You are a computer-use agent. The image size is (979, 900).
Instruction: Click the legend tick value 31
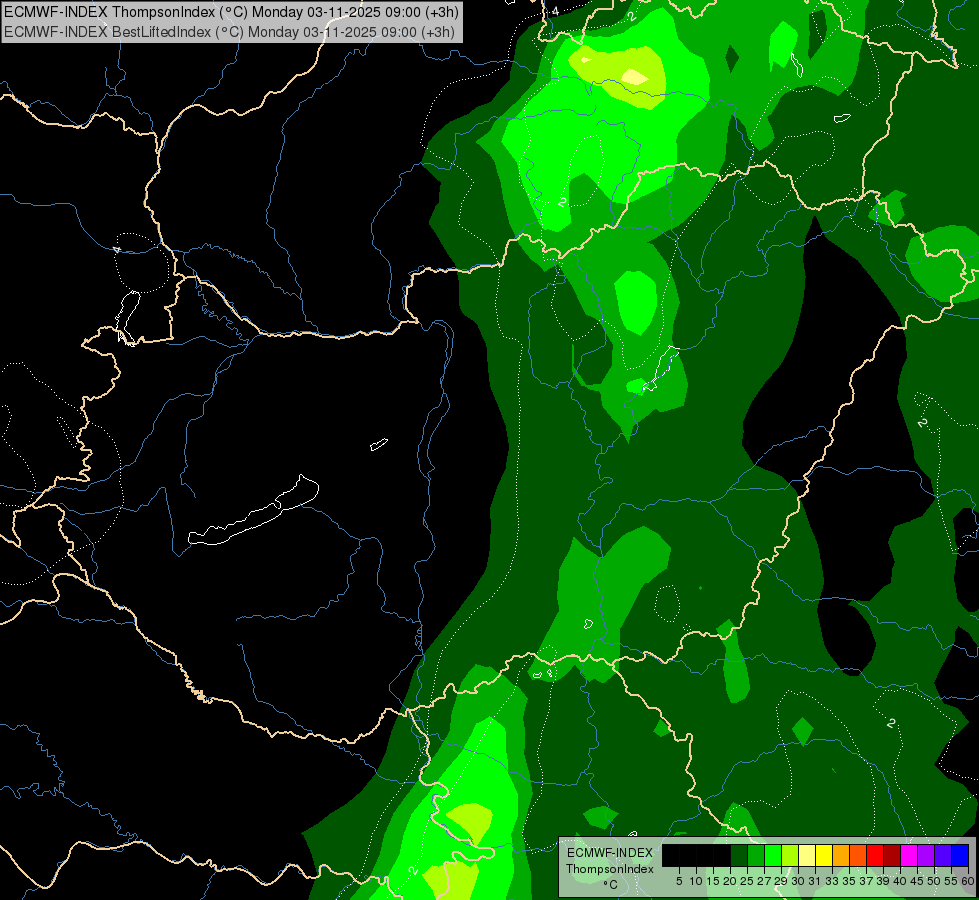coord(815,881)
